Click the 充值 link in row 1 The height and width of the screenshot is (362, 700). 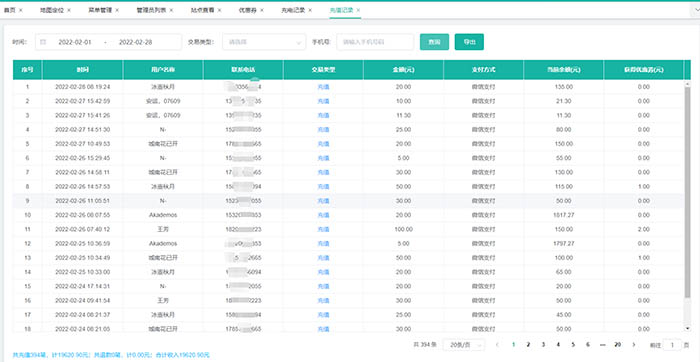pyautogui.click(x=323, y=87)
